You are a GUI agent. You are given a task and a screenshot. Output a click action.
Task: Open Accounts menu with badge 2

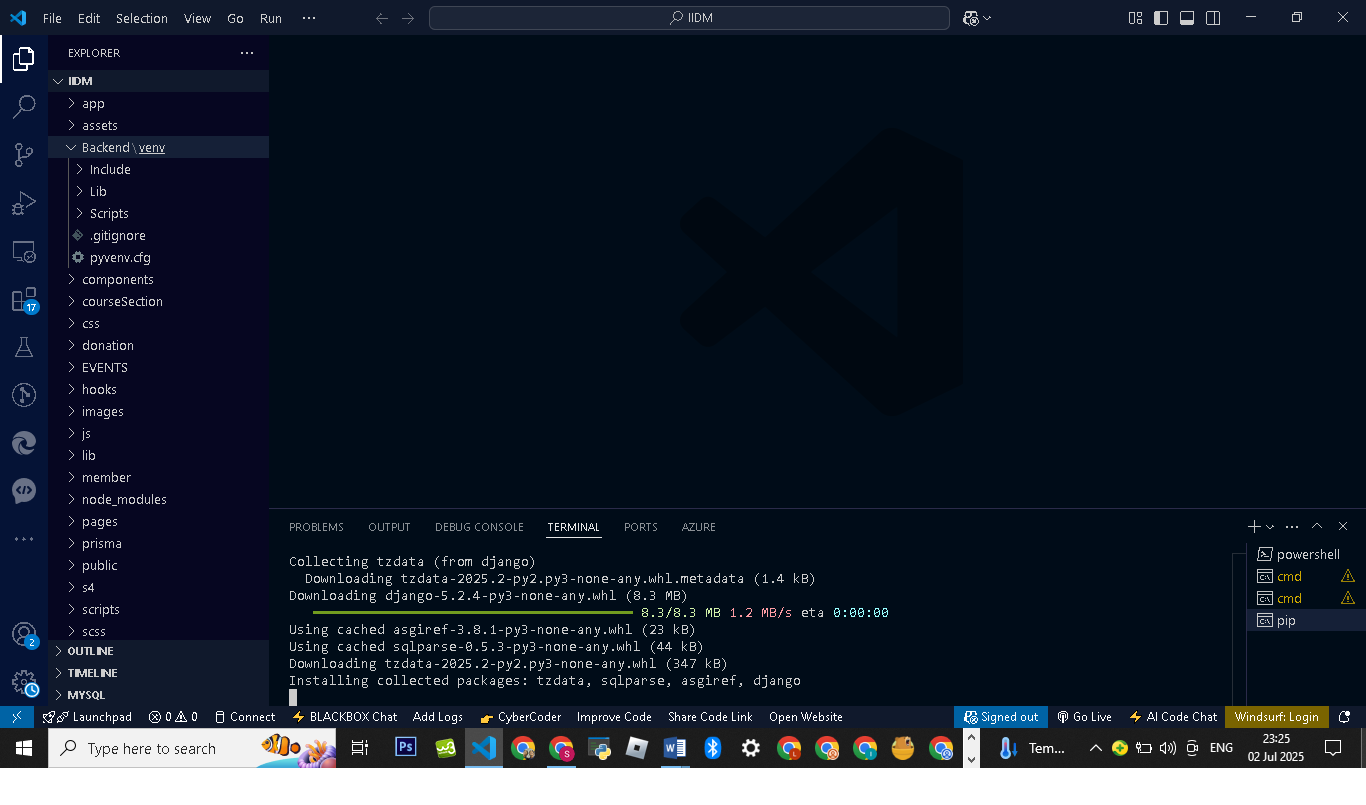point(24,635)
